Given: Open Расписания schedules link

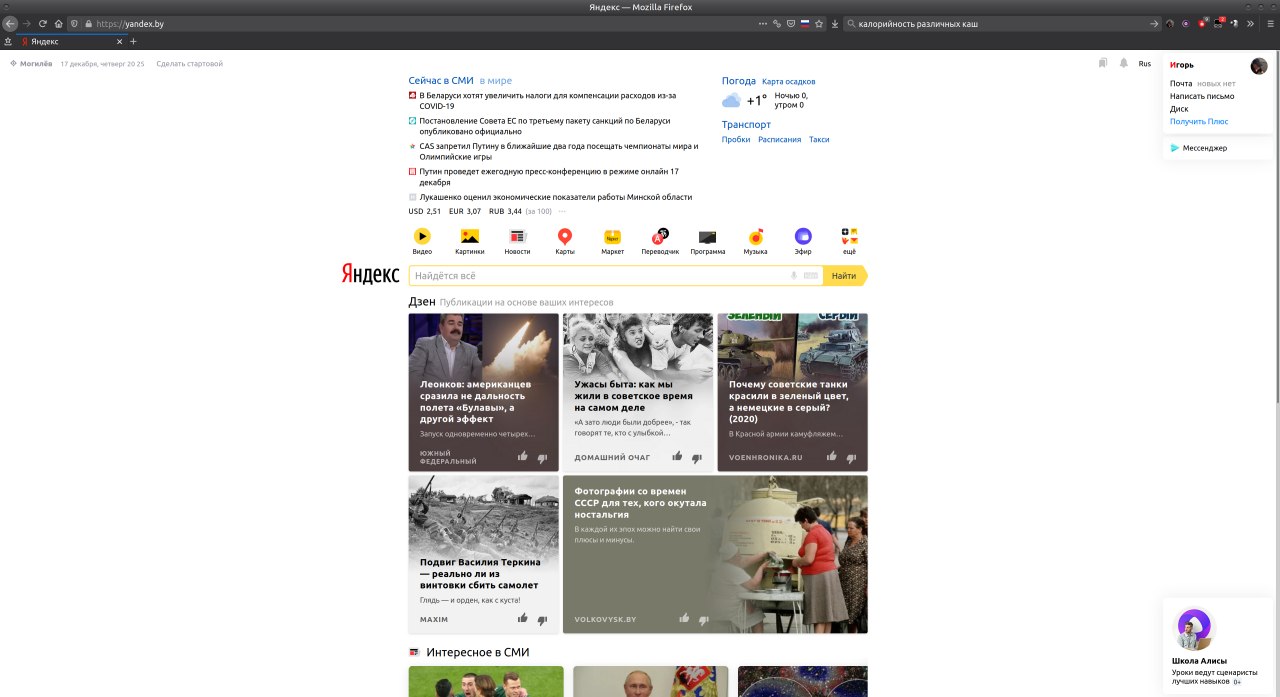Looking at the screenshot, I should coord(779,139).
